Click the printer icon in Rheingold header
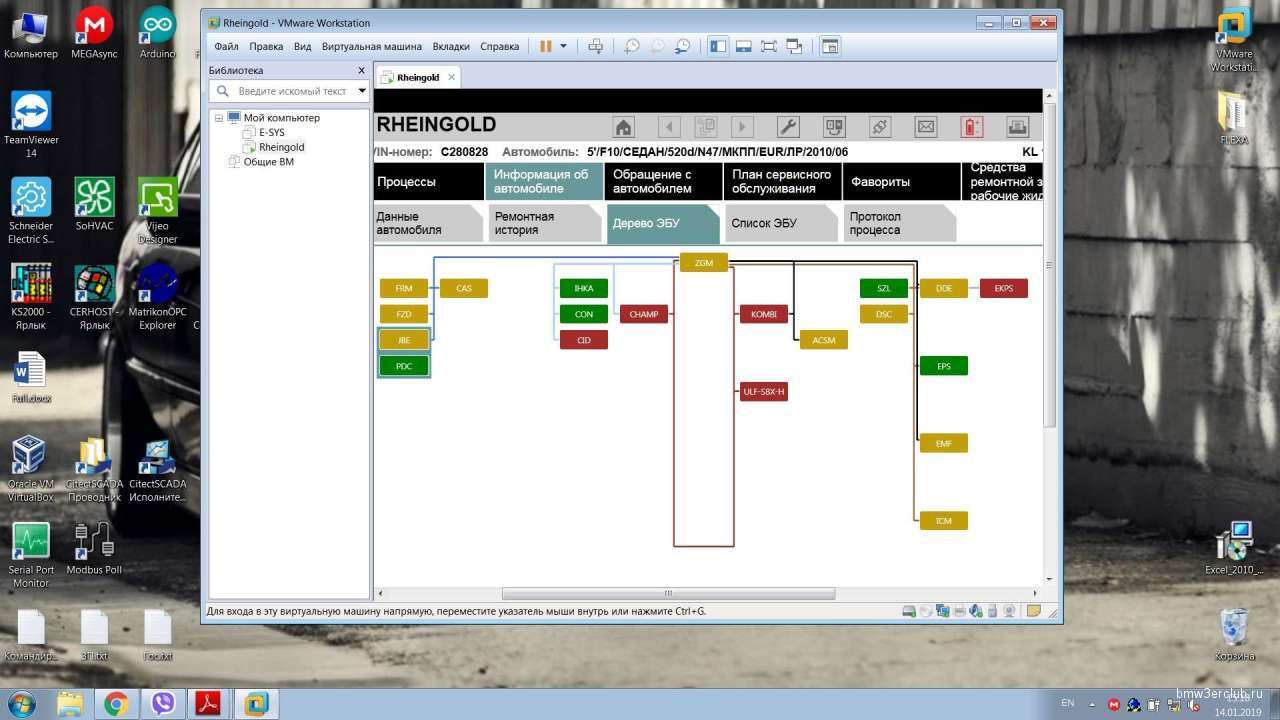This screenshot has width=1280, height=720. [1018, 127]
